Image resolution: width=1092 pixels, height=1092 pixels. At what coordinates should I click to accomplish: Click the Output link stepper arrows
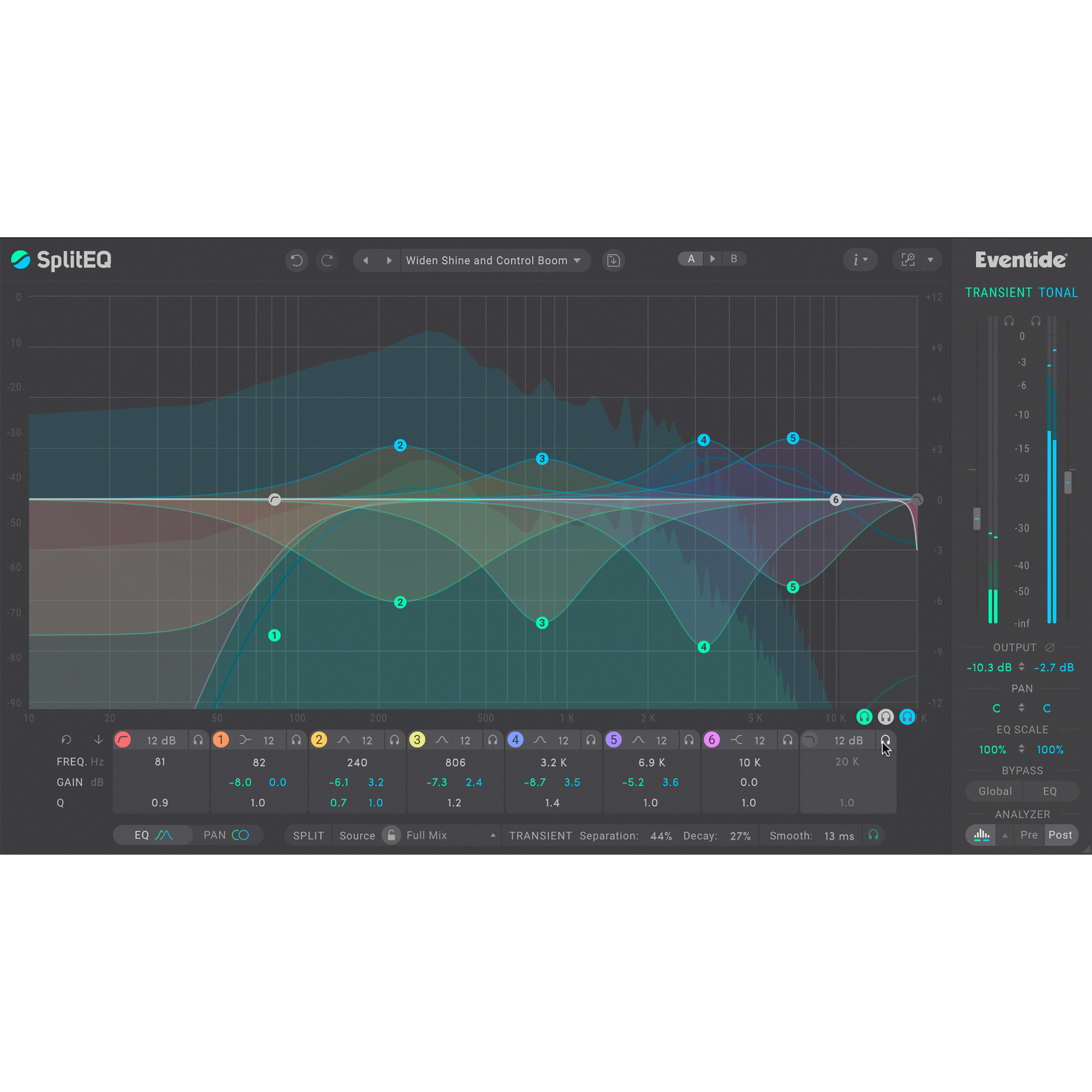(1021, 667)
